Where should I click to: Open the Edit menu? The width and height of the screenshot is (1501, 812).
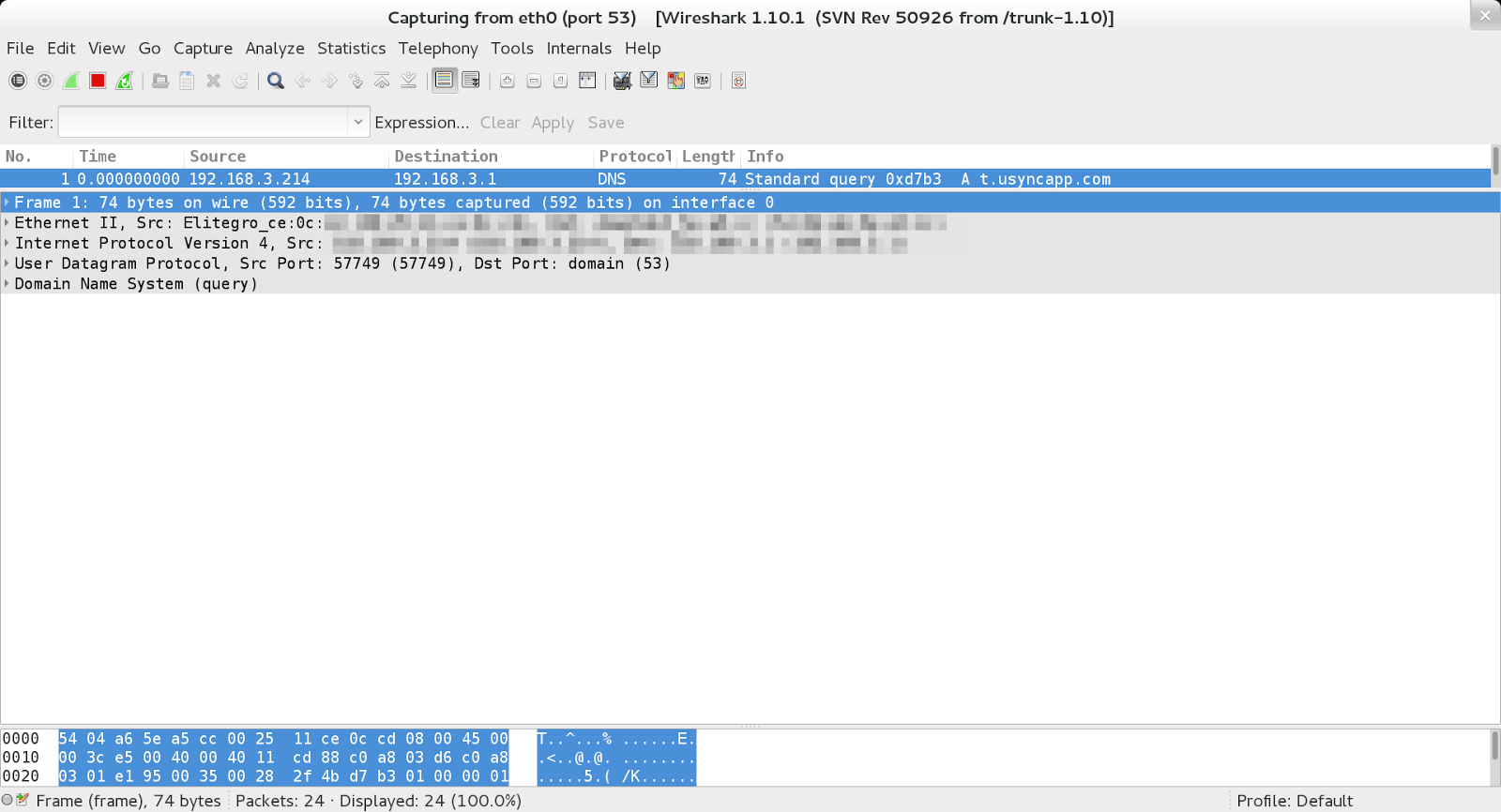pyautogui.click(x=61, y=48)
